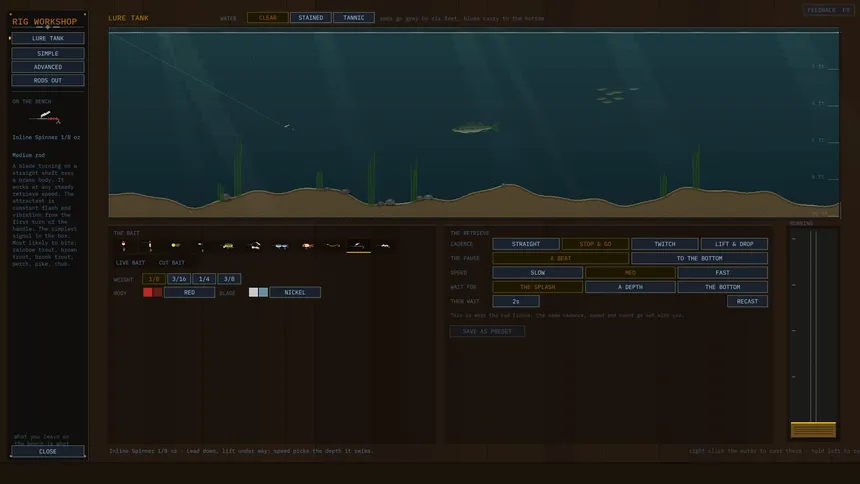
Task: Set retrieve speed to Med
Action: 630,272
